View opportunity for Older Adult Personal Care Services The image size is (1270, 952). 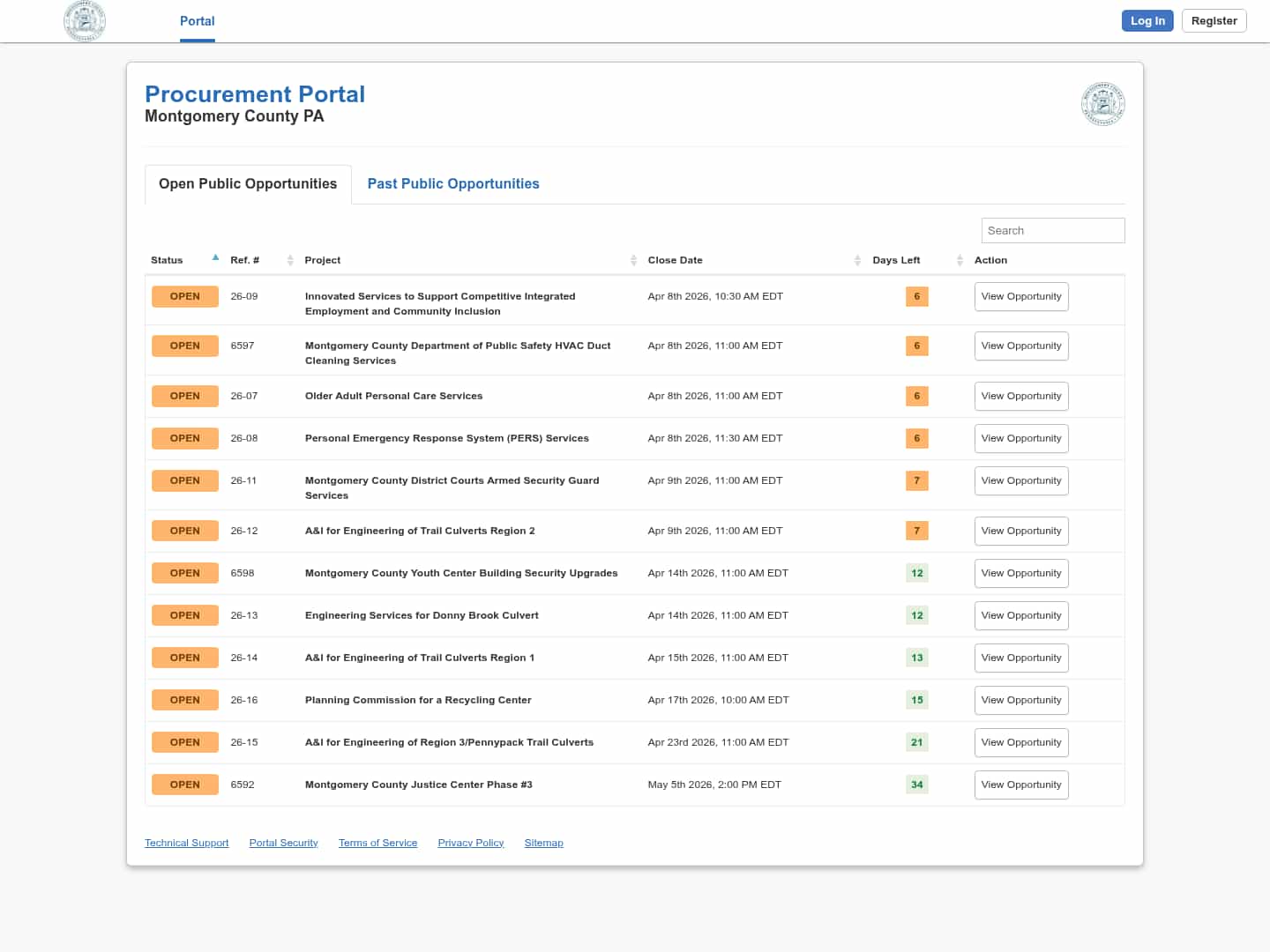1020,396
